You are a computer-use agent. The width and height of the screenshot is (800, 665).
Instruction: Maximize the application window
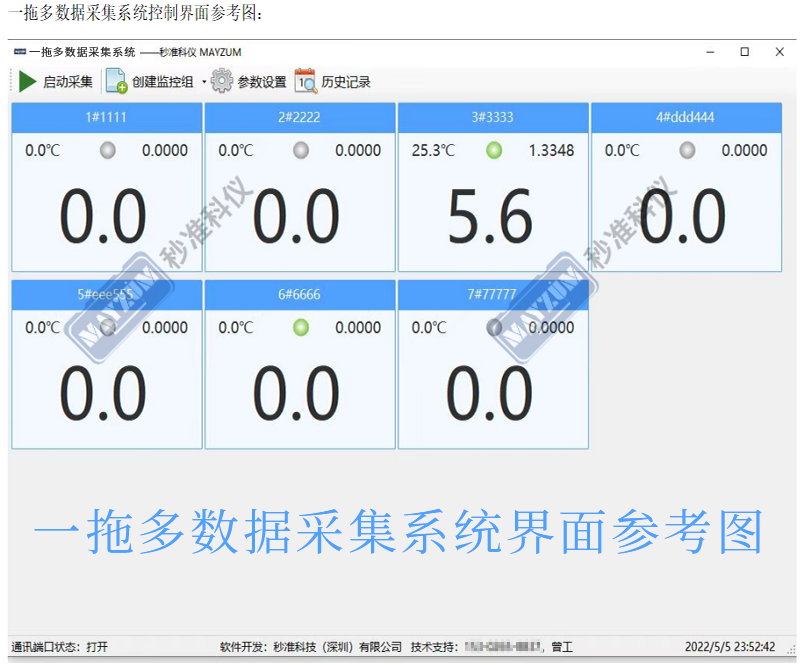point(744,52)
